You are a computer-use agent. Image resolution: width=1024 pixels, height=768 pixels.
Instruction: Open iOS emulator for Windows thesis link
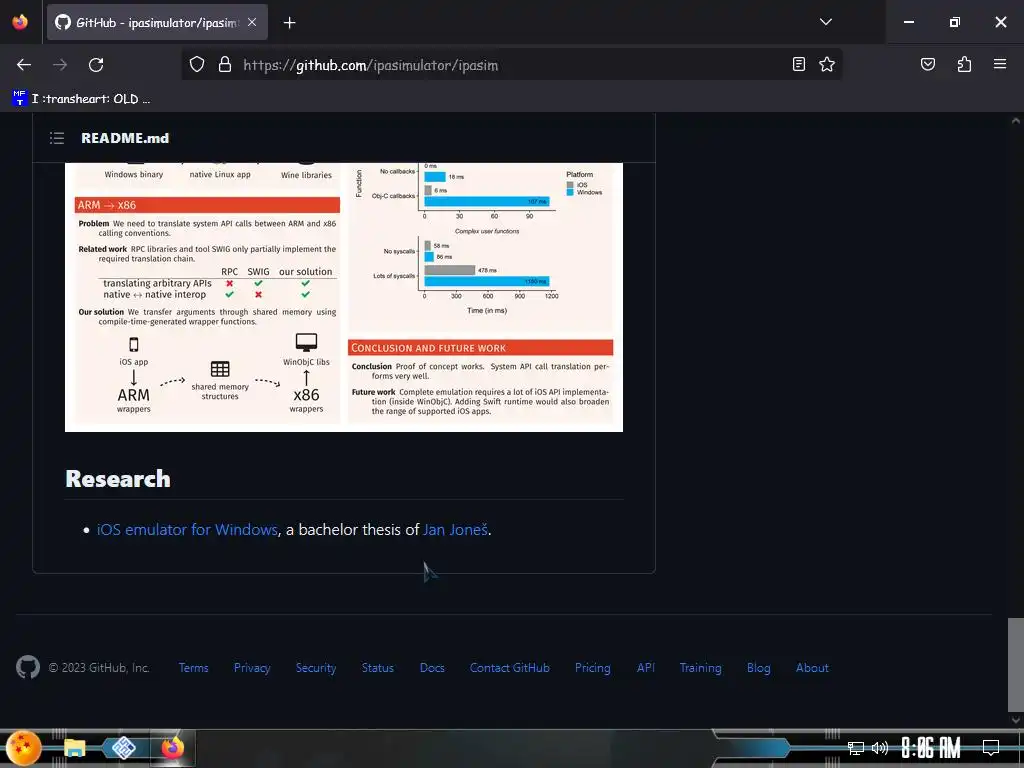click(x=187, y=530)
